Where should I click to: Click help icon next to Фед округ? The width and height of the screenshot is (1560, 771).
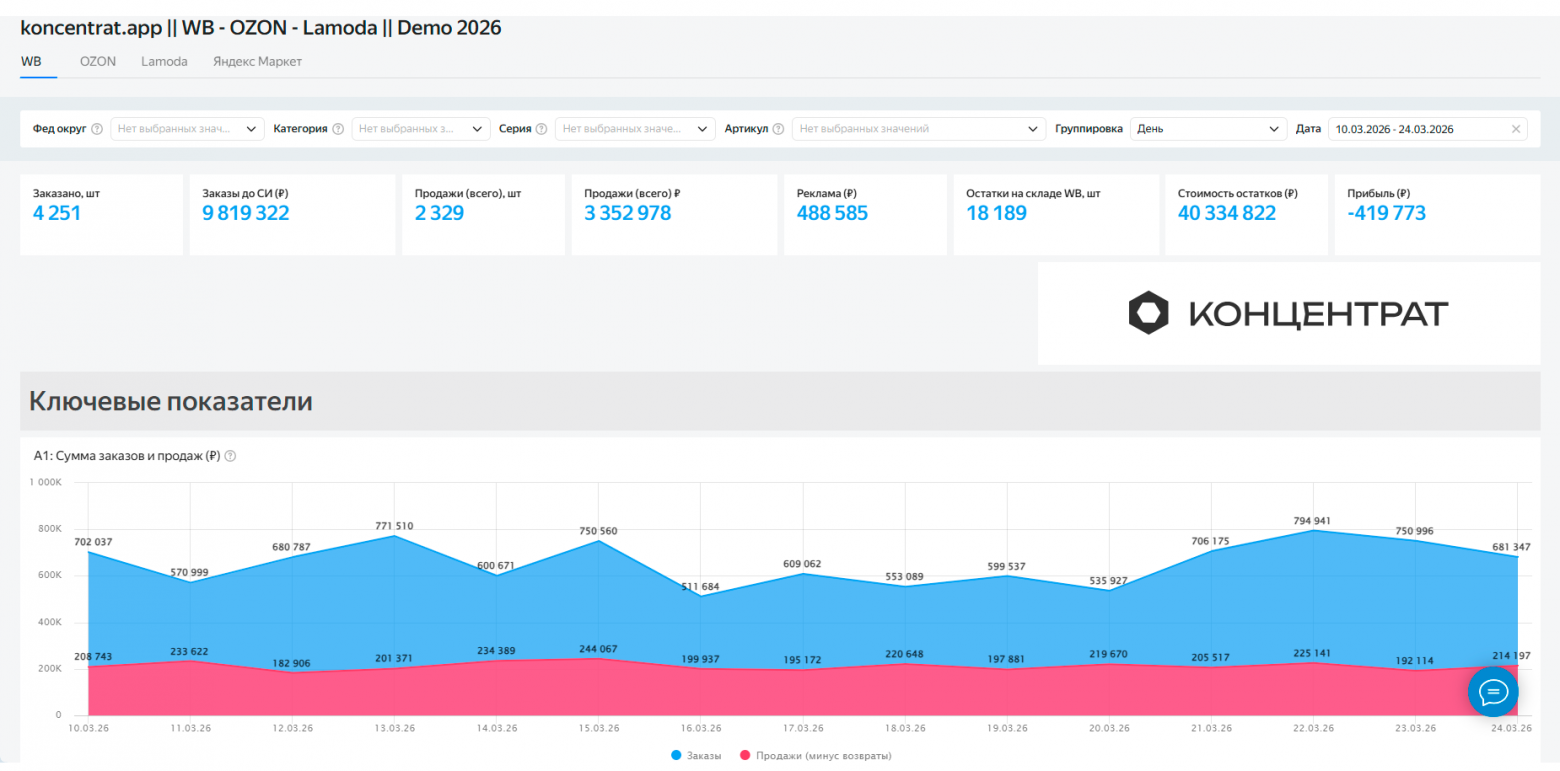pos(97,129)
